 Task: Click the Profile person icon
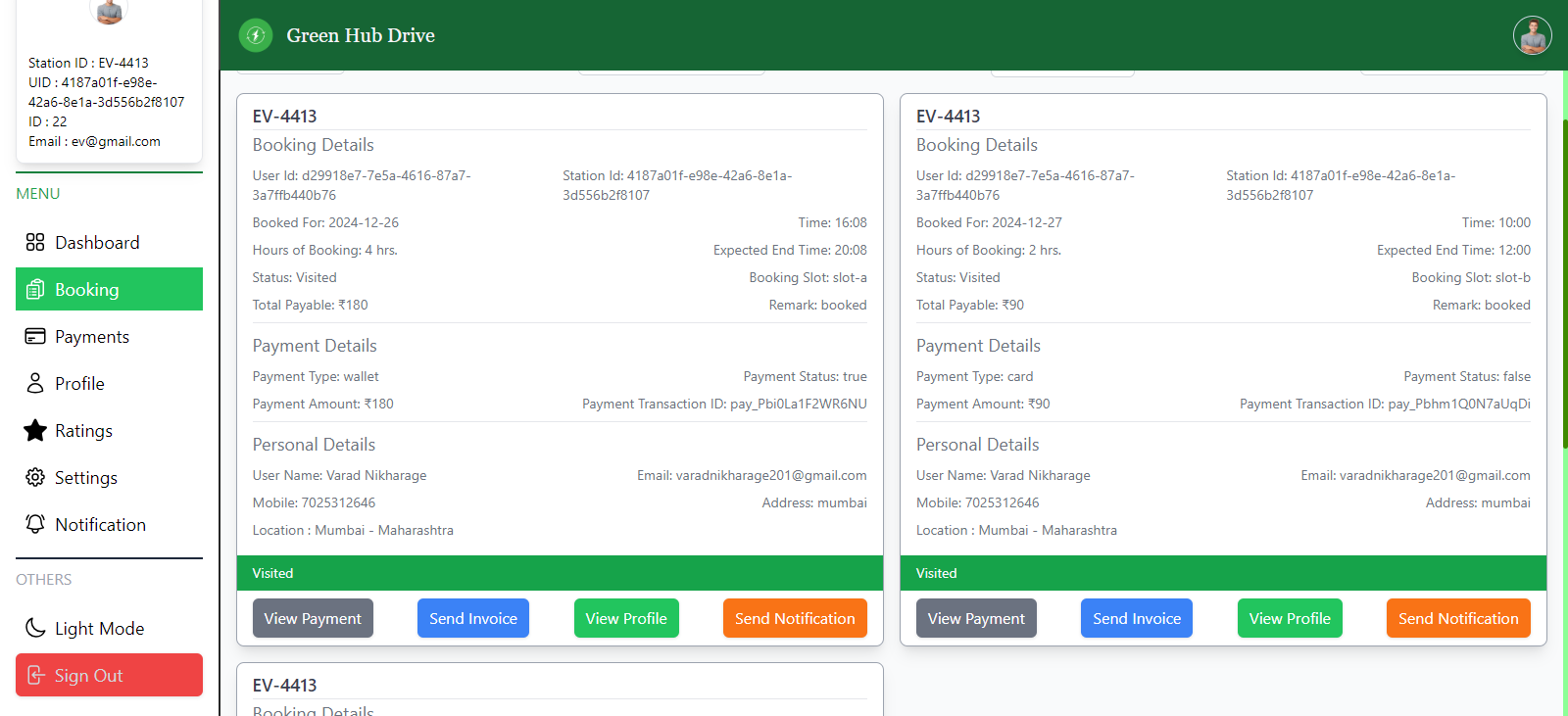(x=35, y=383)
